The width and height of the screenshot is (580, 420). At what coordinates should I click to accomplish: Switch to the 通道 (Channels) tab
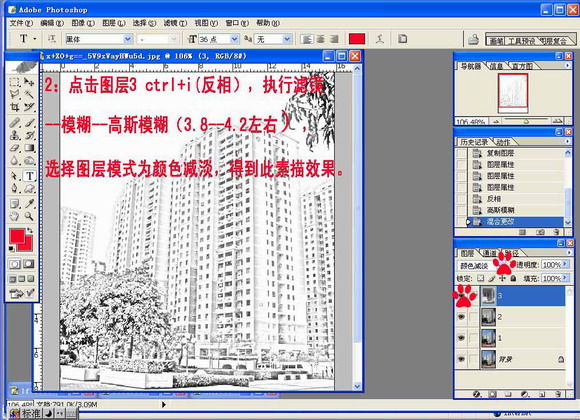(x=490, y=253)
